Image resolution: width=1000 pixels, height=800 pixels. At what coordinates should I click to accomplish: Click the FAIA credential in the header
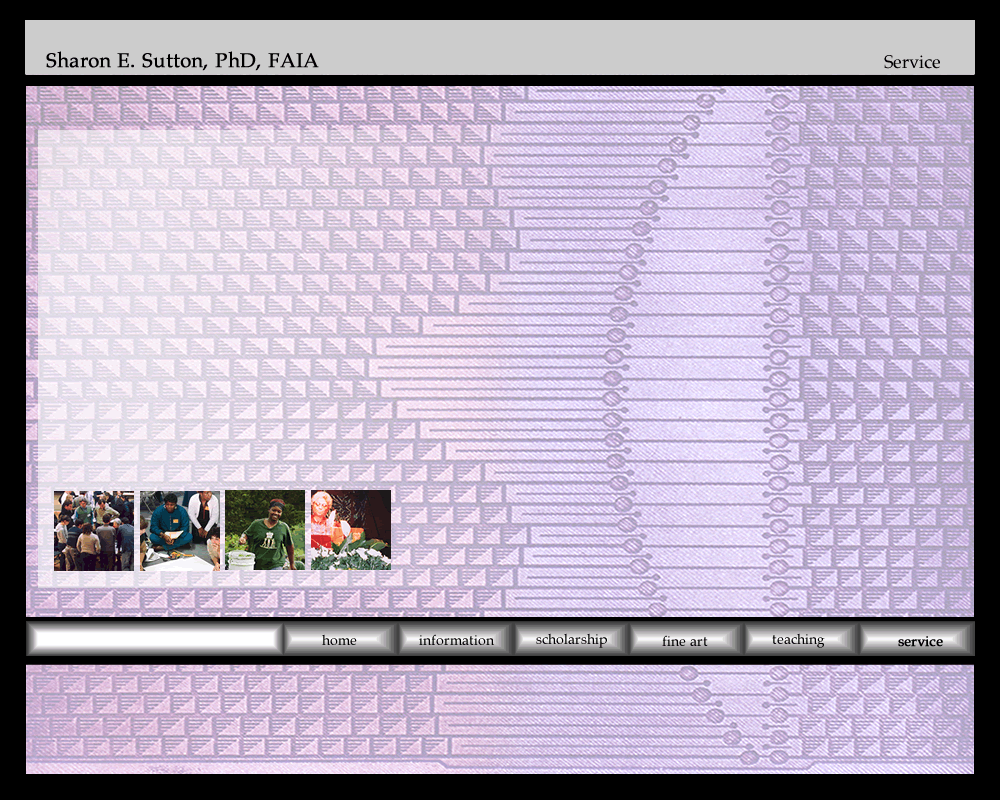pos(293,61)
